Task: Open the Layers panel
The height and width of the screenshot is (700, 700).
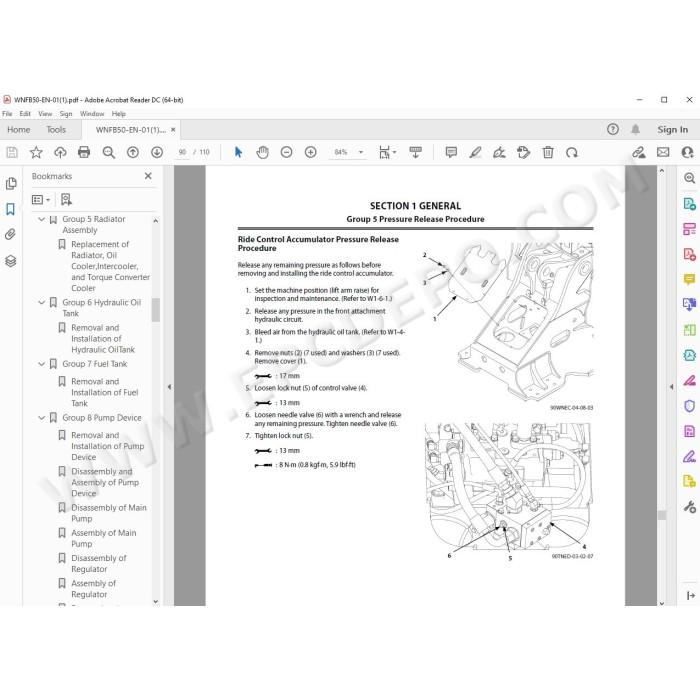Action: coord(11,261)
